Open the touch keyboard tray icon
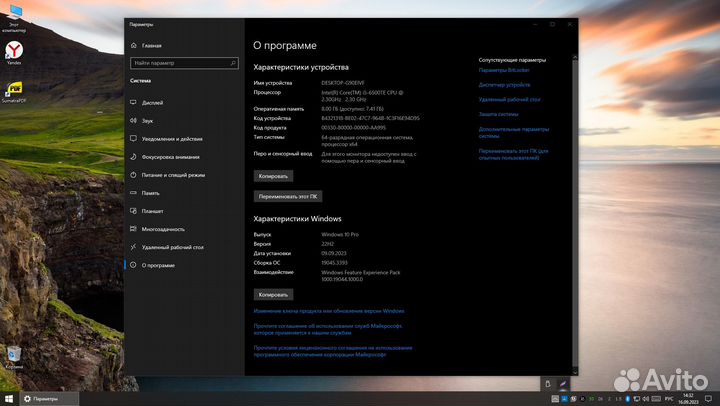The image size is (720, 406). (656, 399)
